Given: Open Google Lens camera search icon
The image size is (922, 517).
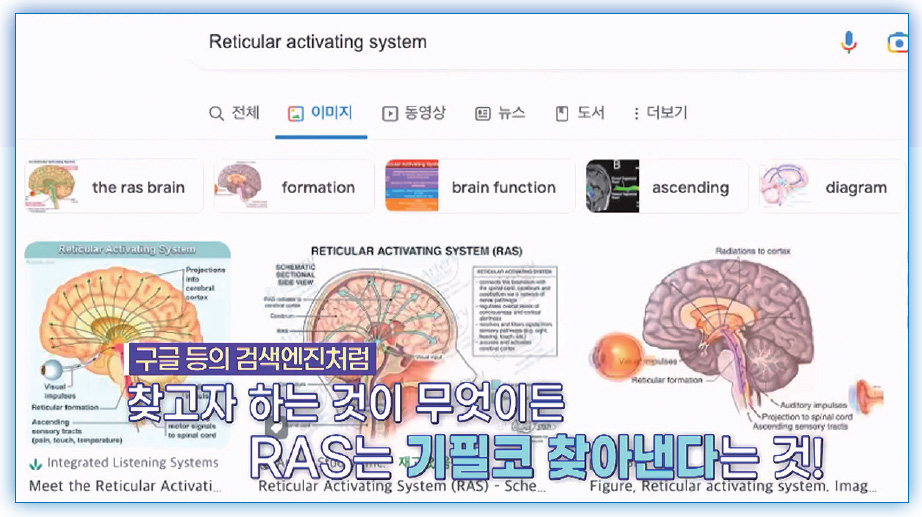Looking at the screenshot, I should click(x=897, y=42).
